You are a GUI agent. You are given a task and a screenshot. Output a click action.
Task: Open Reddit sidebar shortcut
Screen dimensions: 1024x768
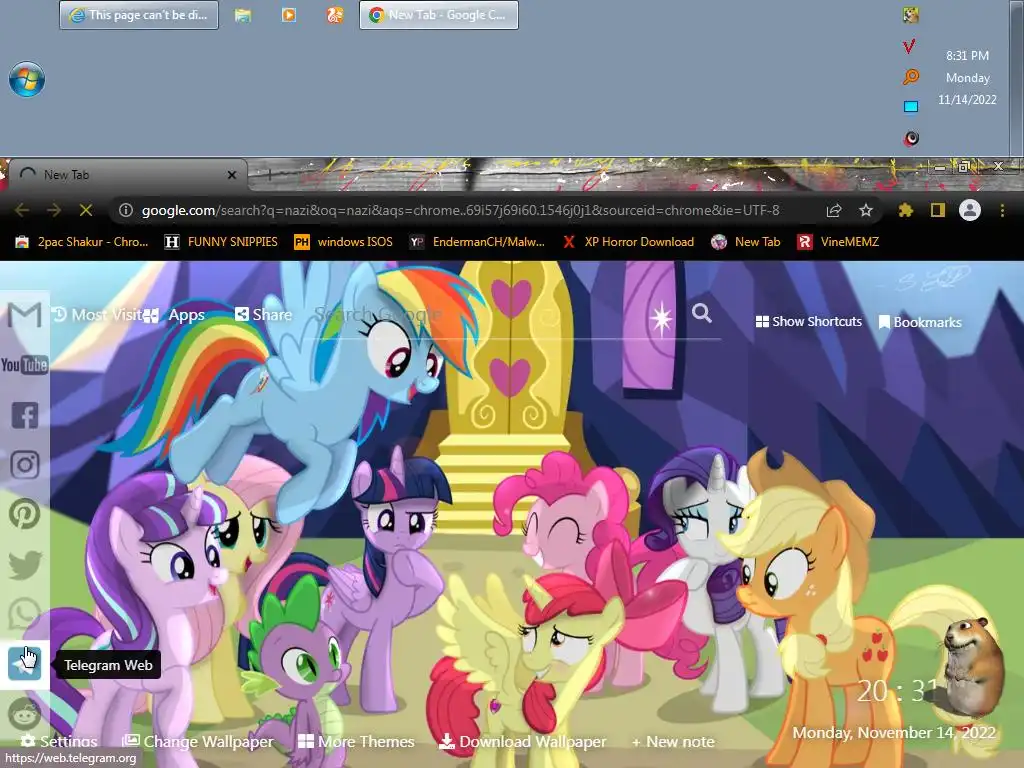pos(25,713)
